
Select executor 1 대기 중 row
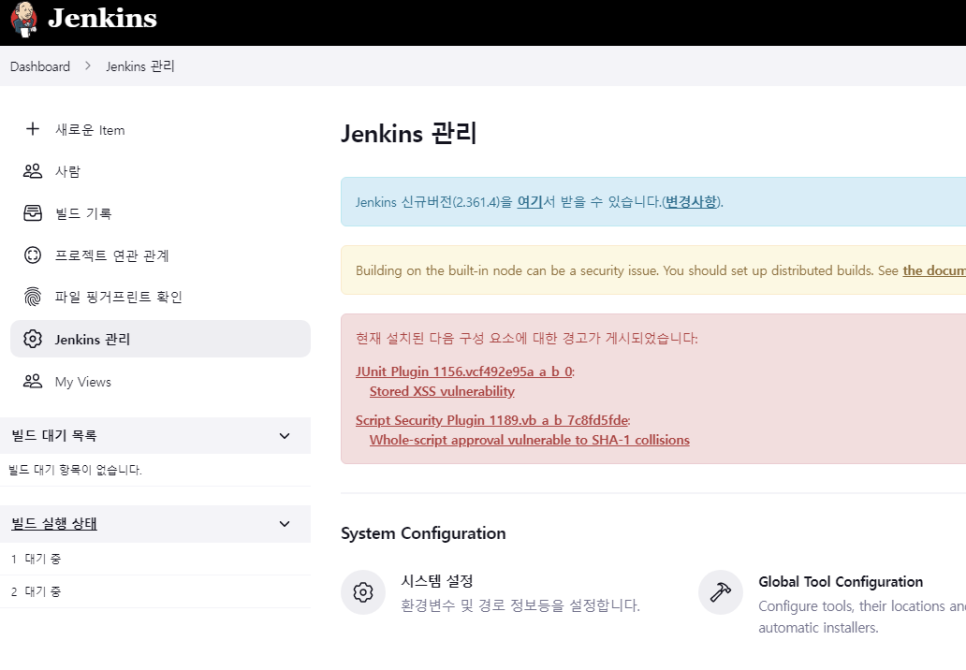[155, 559]
